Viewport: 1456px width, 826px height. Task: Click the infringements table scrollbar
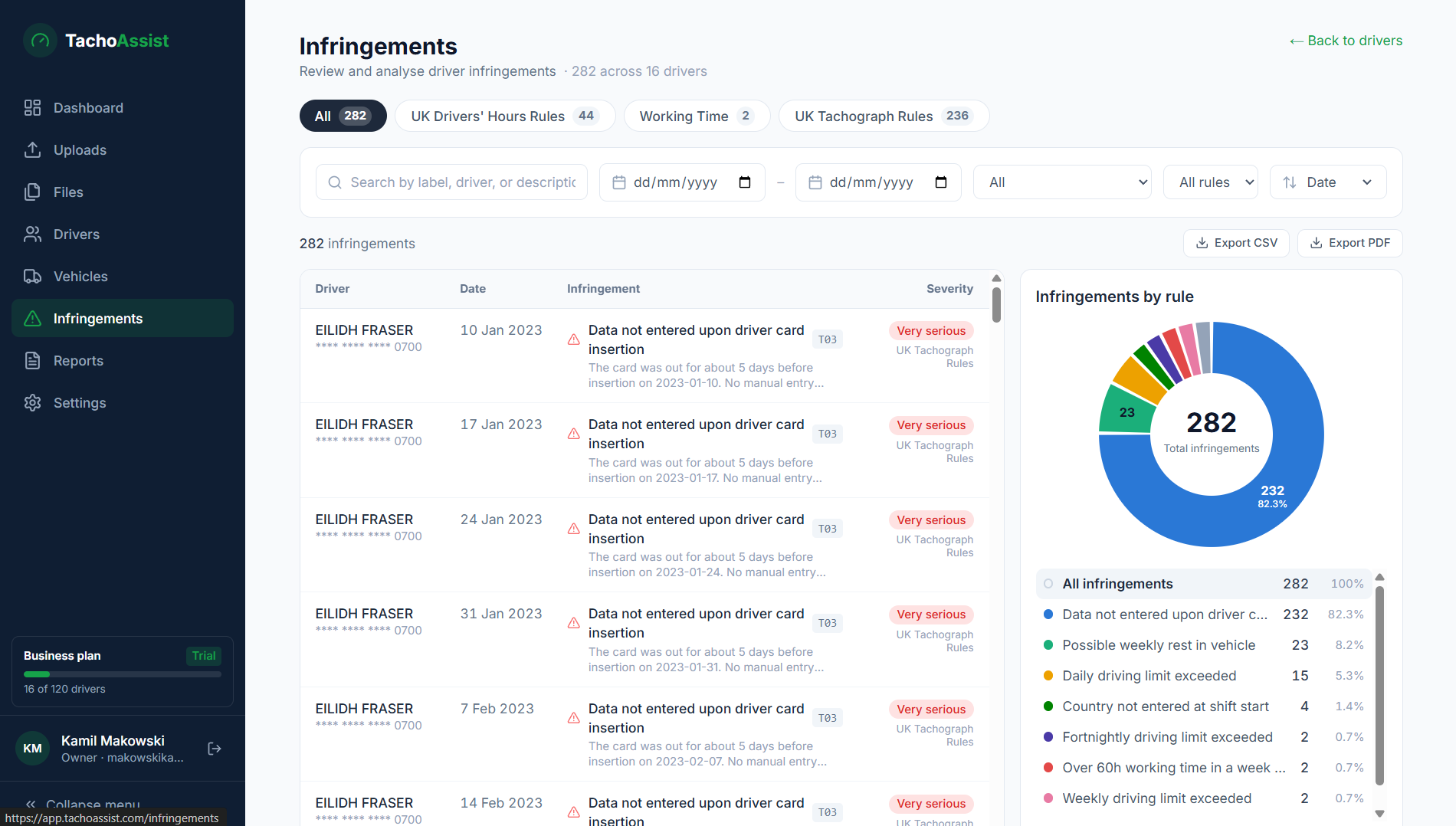[996, 305]
